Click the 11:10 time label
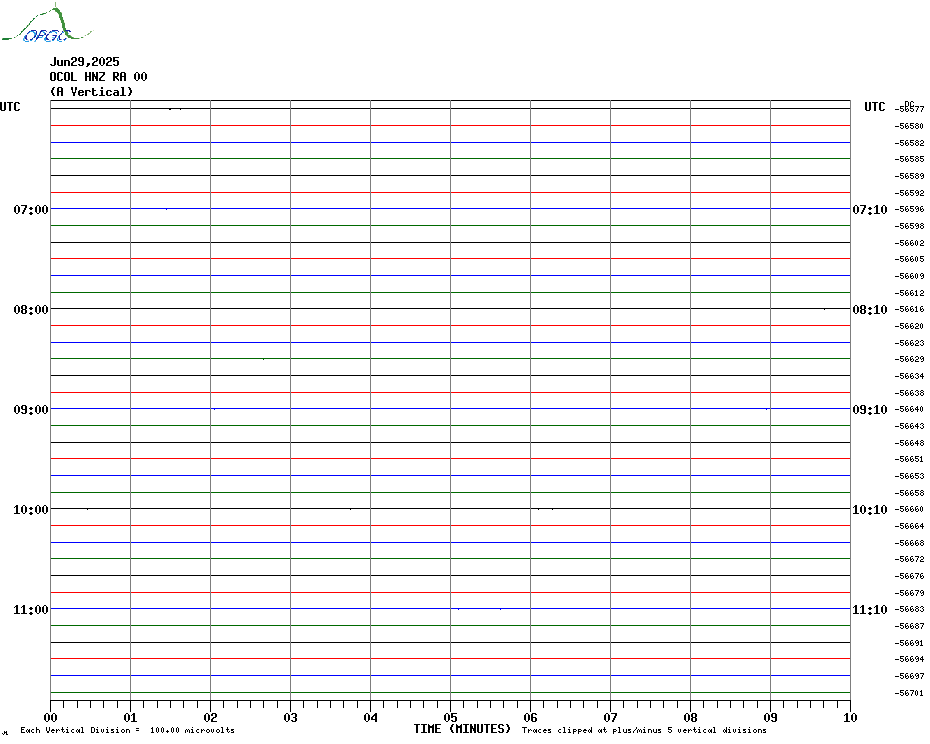930x744 pixels. point(870,610)
